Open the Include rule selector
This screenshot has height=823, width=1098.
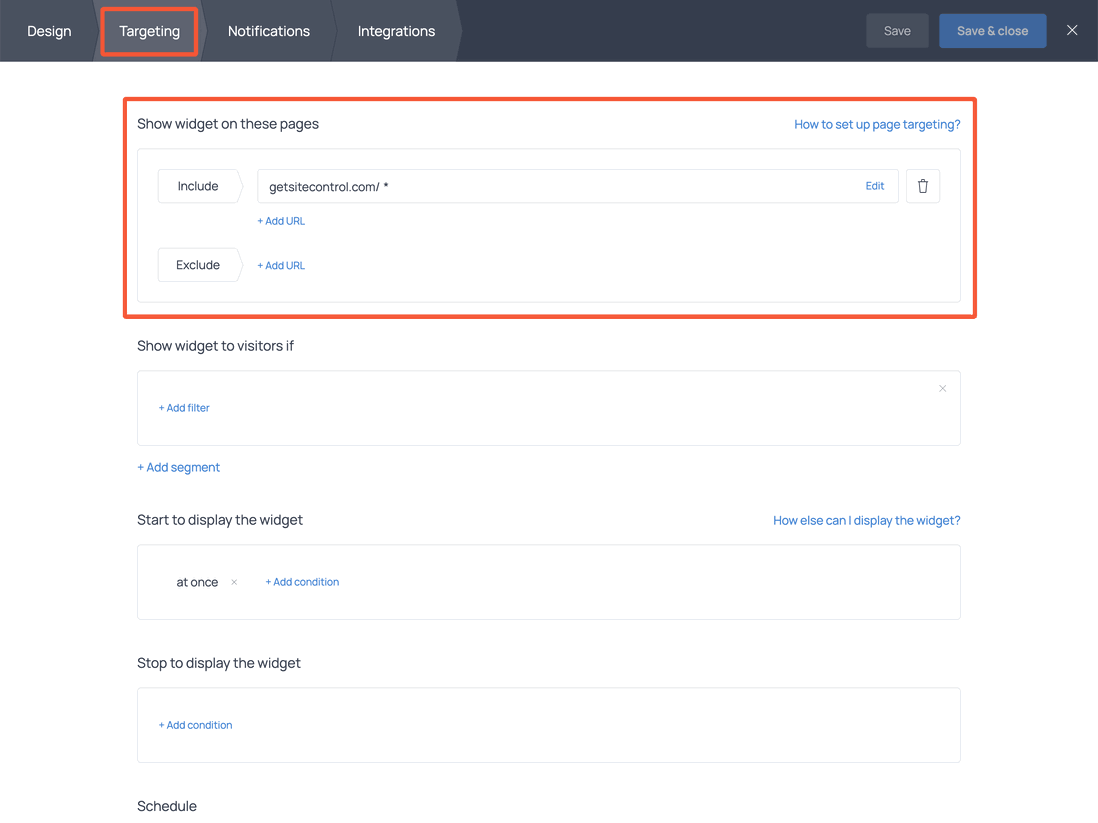[197, 185]
